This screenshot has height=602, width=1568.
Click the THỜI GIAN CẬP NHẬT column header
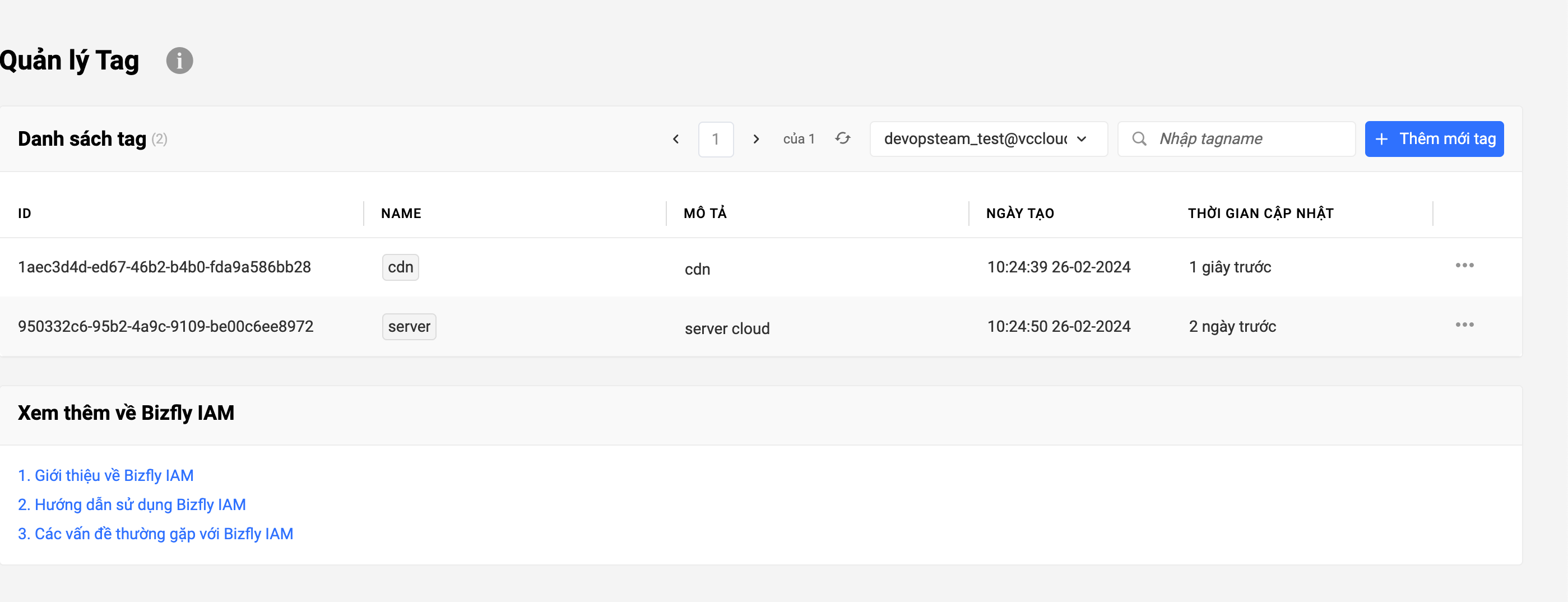pos(1260,214)
